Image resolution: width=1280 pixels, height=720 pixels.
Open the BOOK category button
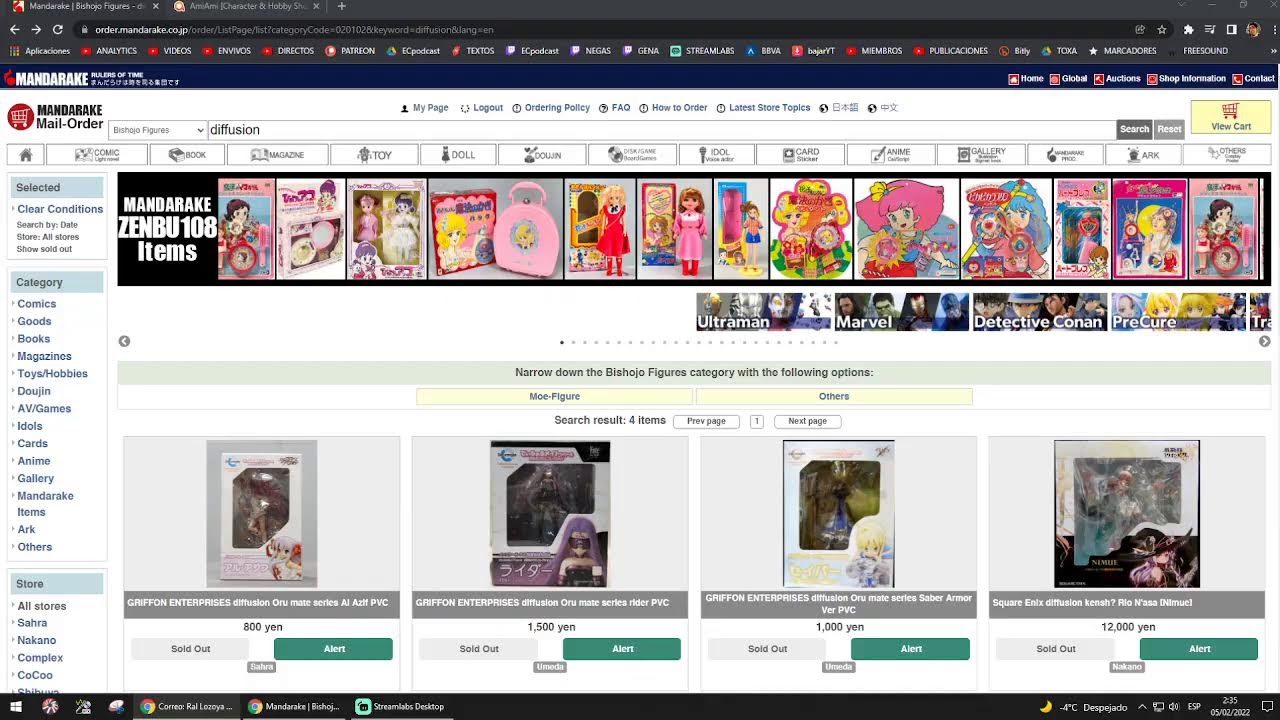187,155
